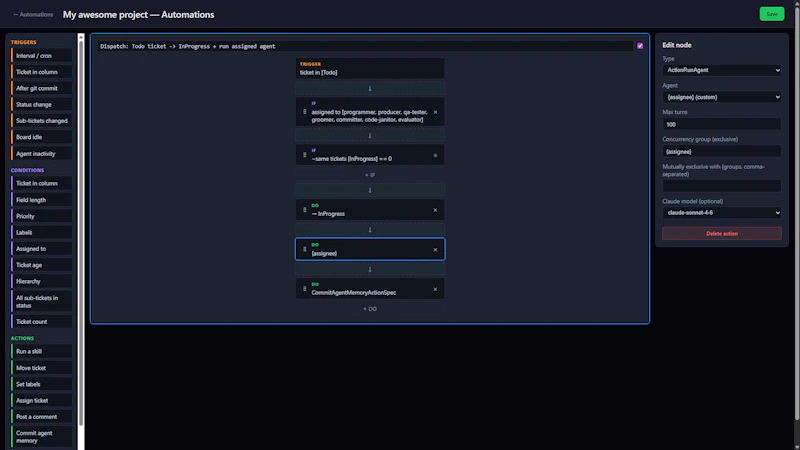Save the automation
This screenshot has height=450, width=800.
771,14
